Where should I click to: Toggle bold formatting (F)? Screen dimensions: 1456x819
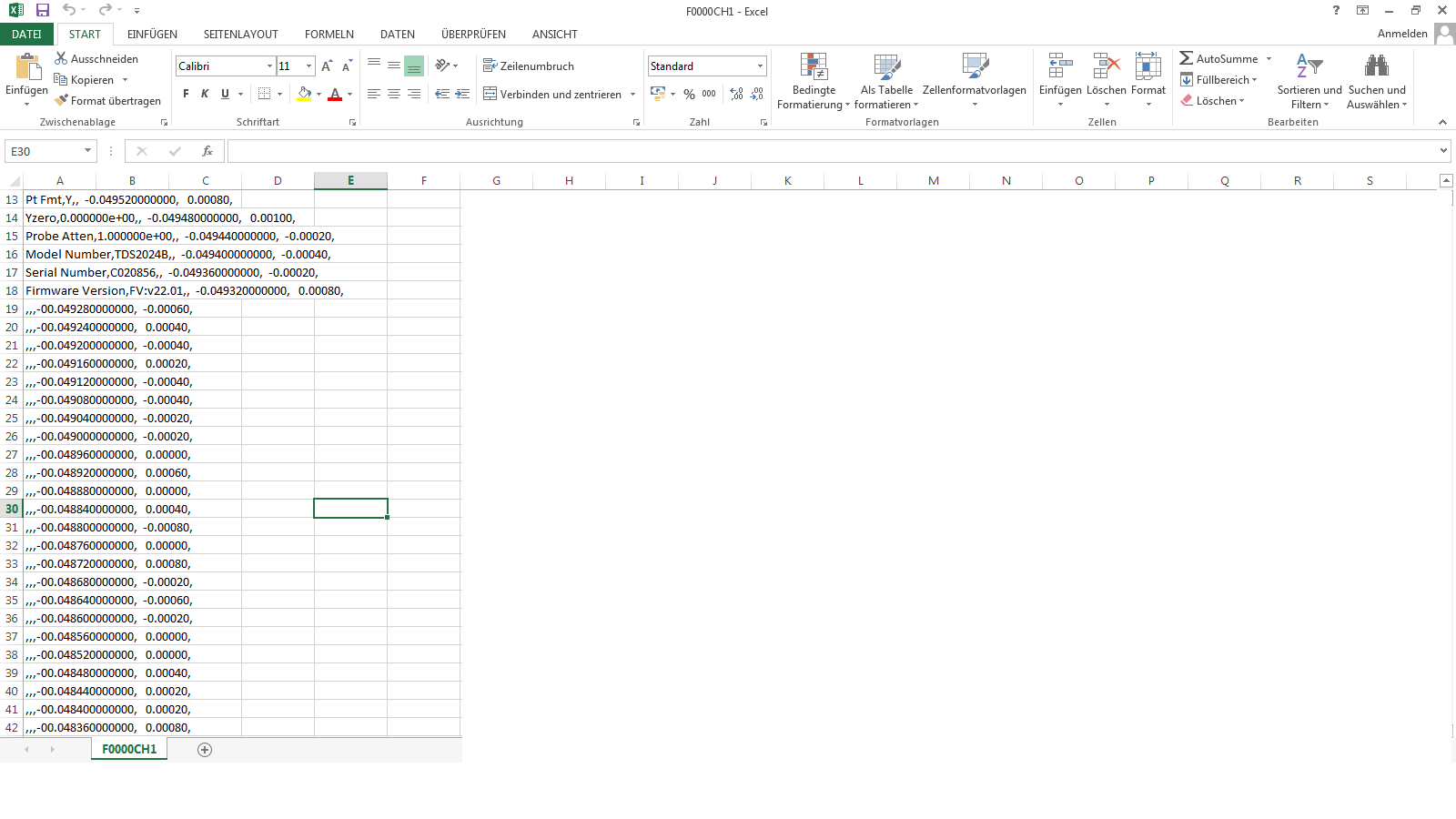click(x=187, y=94)
